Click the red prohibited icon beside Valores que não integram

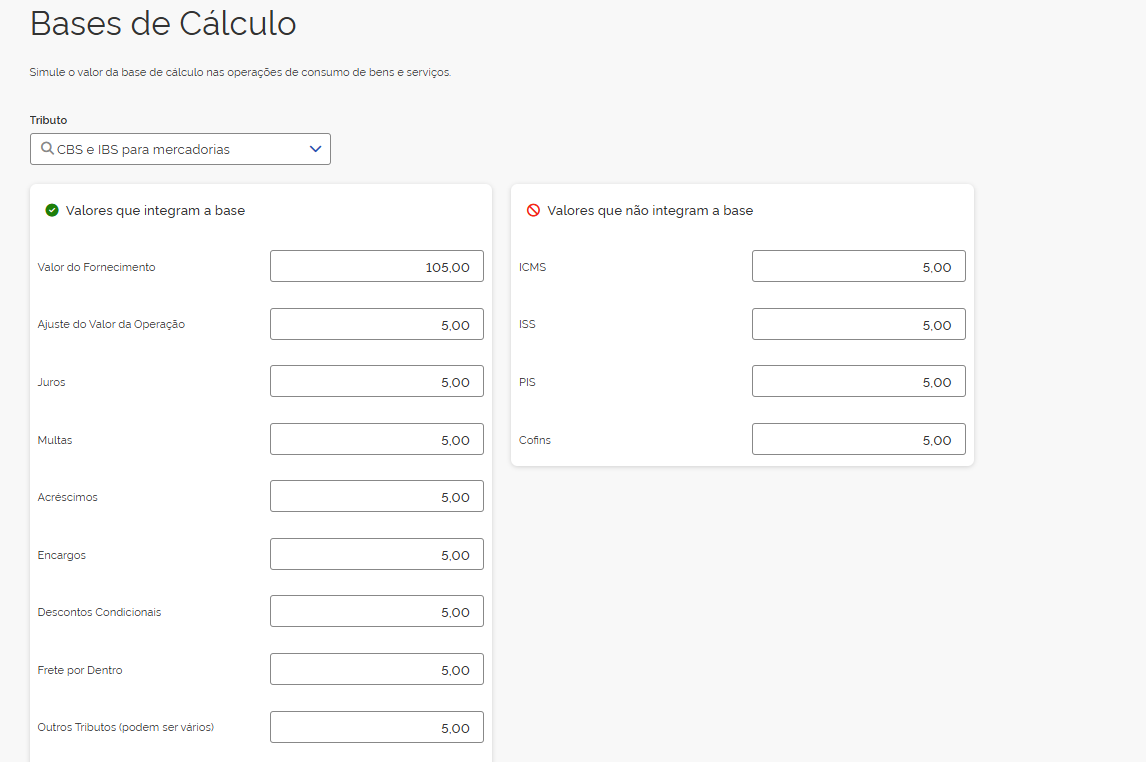(533, 210)
